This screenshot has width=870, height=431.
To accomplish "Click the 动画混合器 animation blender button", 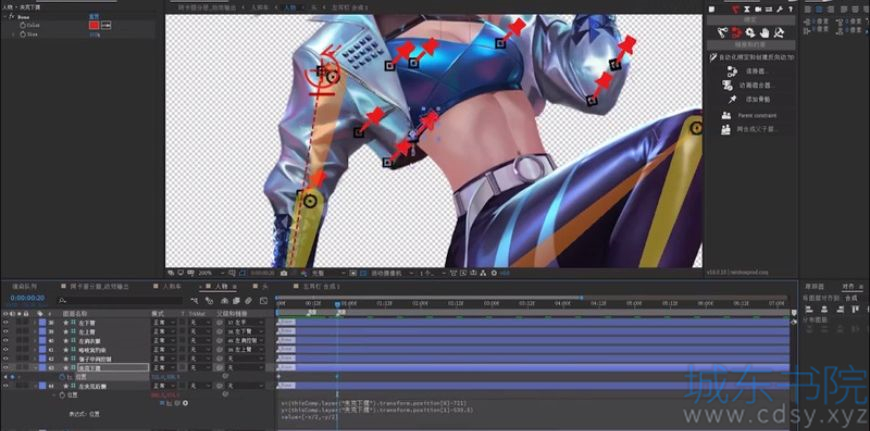I will [x=756, y=85].
